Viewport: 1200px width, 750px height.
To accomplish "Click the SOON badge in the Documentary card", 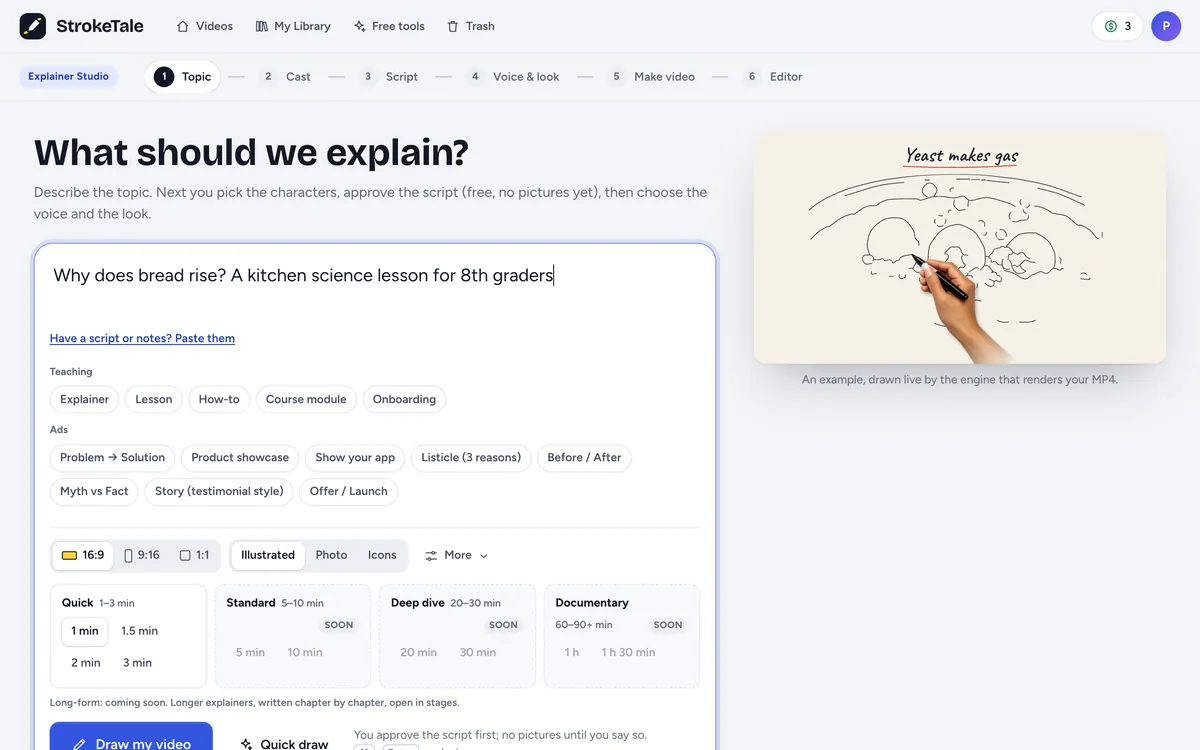I will click(x=667, y=625).
